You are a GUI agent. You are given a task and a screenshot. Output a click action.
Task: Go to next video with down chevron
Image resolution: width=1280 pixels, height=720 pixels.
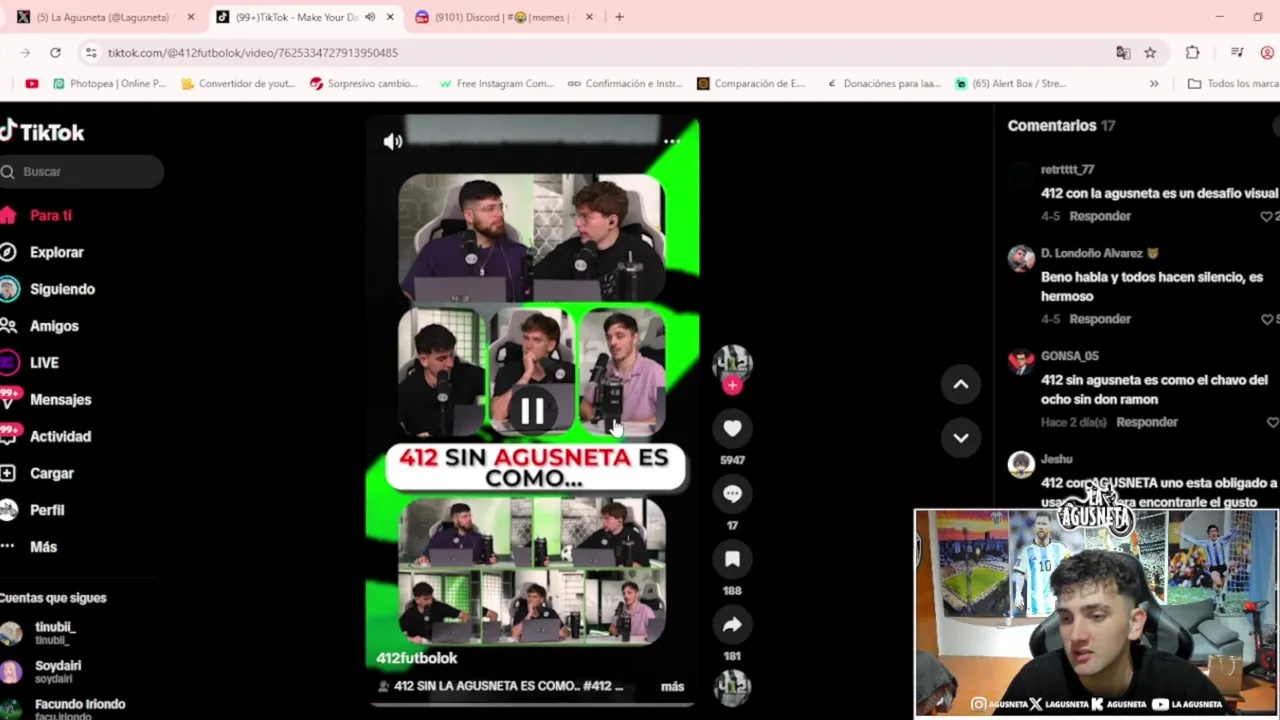coord(961,437)
